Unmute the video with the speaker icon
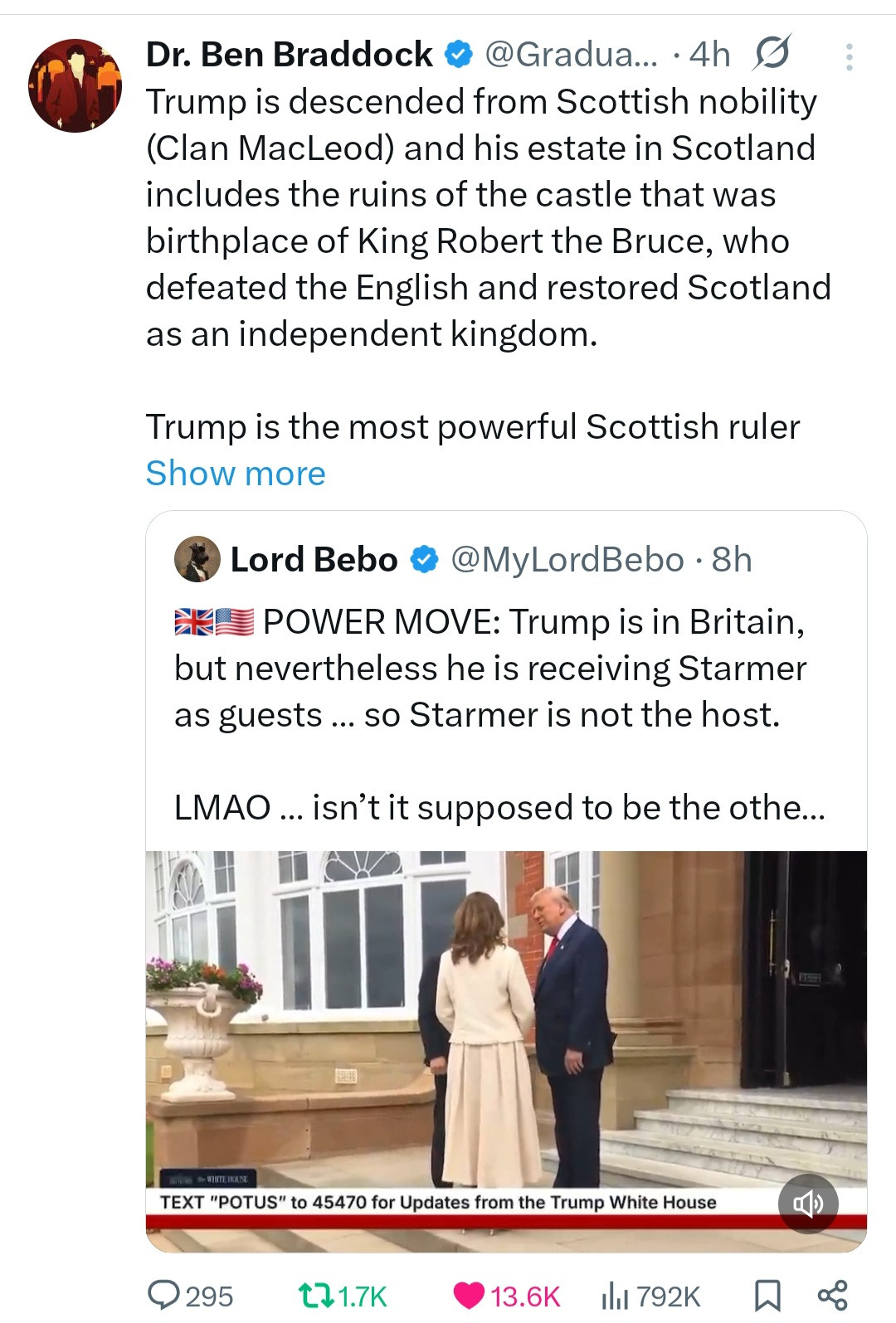Image resolution: width=896 pixels, height=1323 pixels. (807, 1204)
